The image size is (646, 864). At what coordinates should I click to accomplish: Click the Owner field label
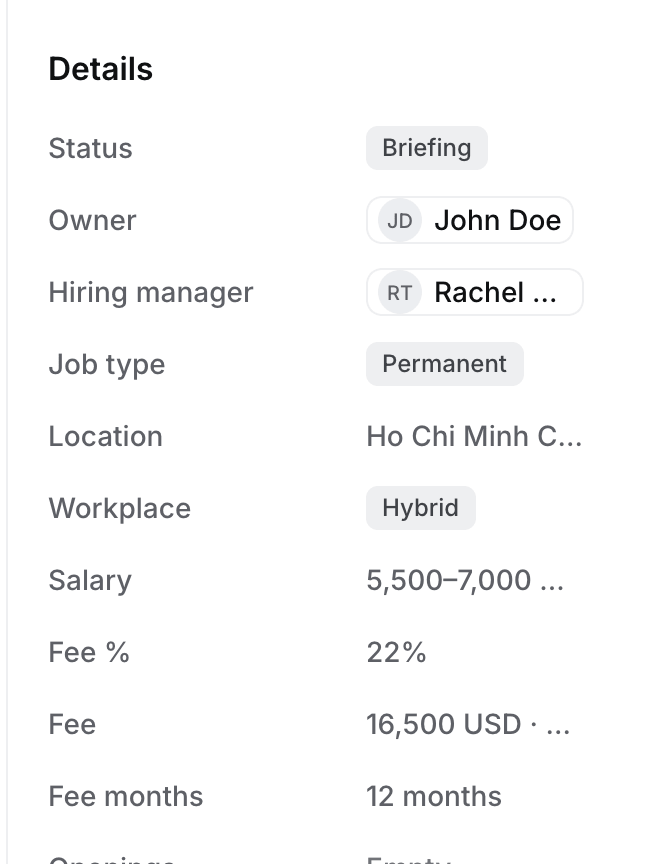pos(92,220)
